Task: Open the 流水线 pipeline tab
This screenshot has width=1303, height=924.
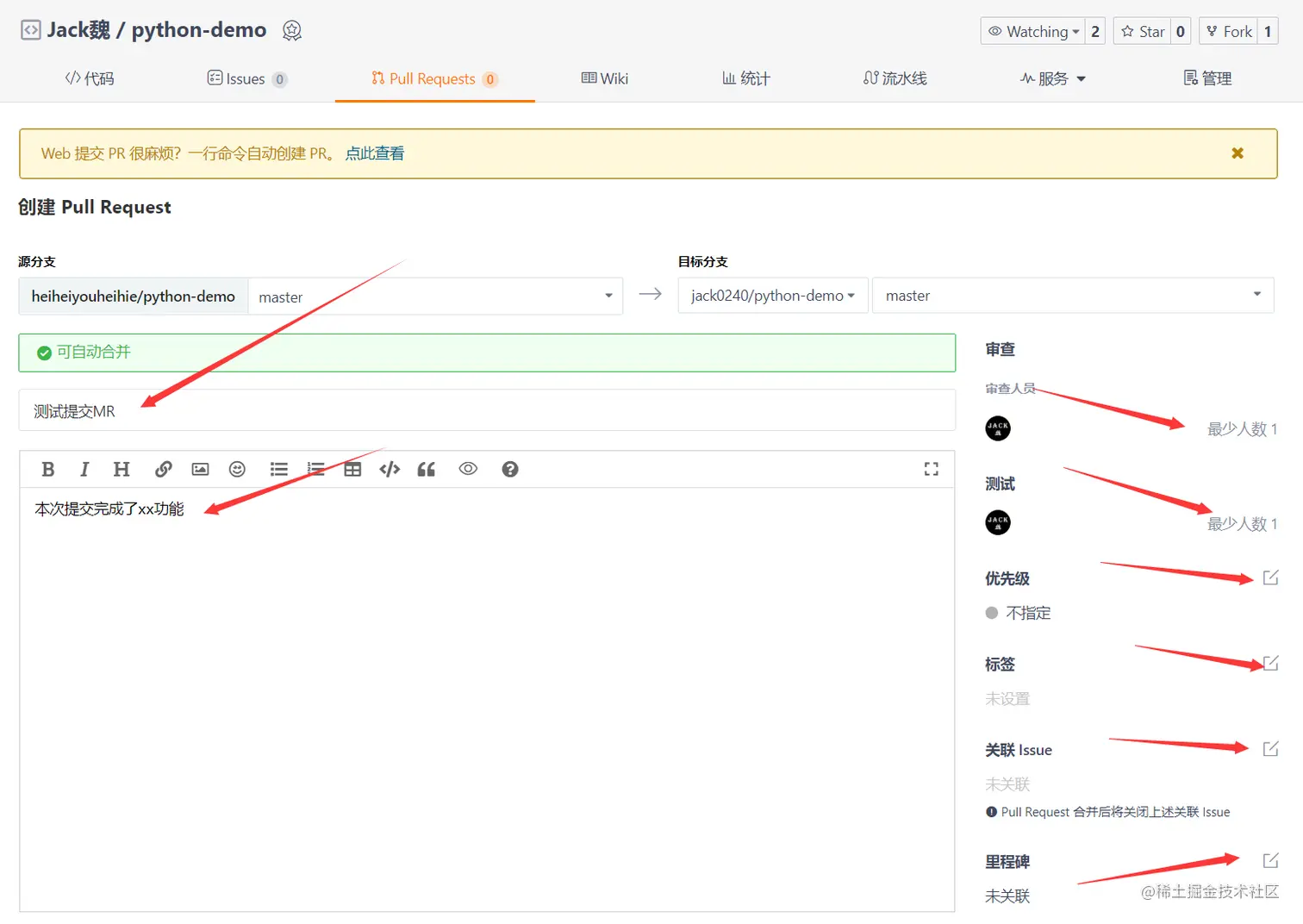Action: click(x=895, y=78)
